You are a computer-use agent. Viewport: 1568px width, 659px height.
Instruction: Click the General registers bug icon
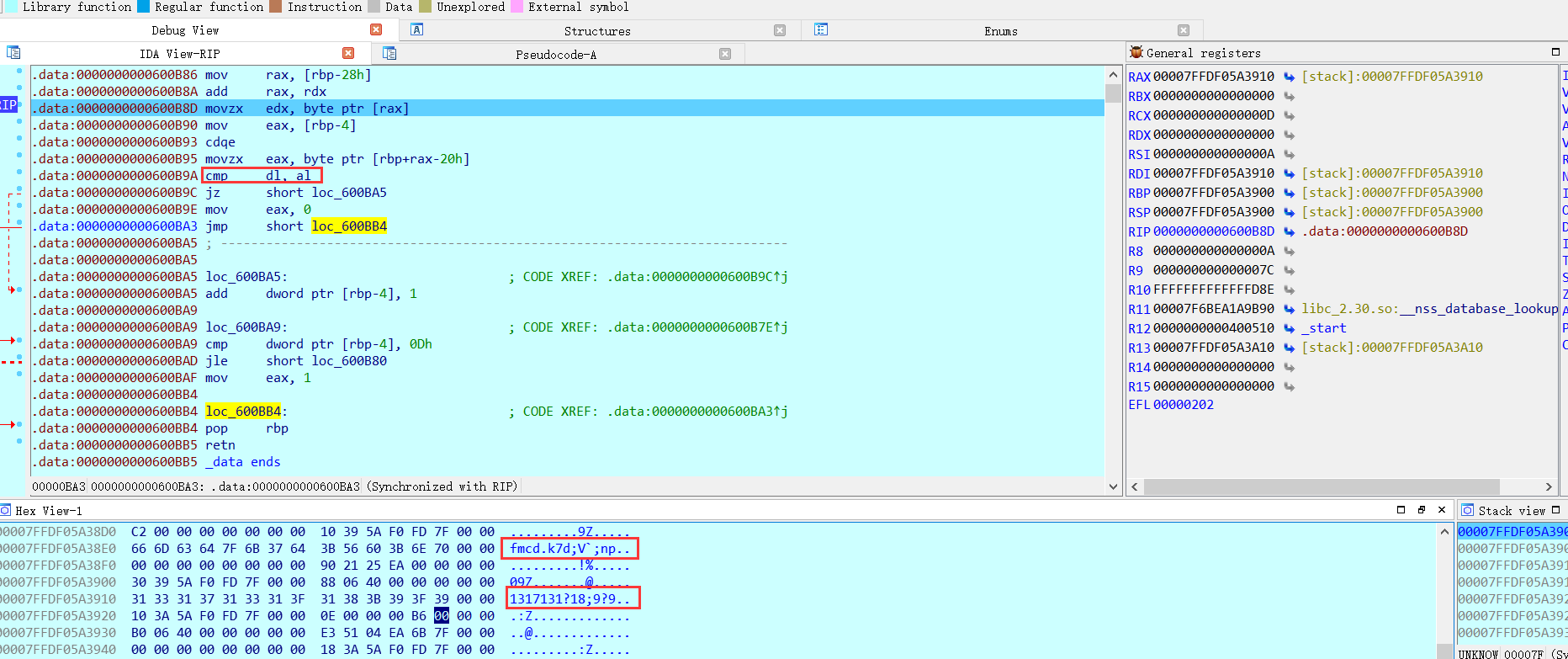(1136, 52)
